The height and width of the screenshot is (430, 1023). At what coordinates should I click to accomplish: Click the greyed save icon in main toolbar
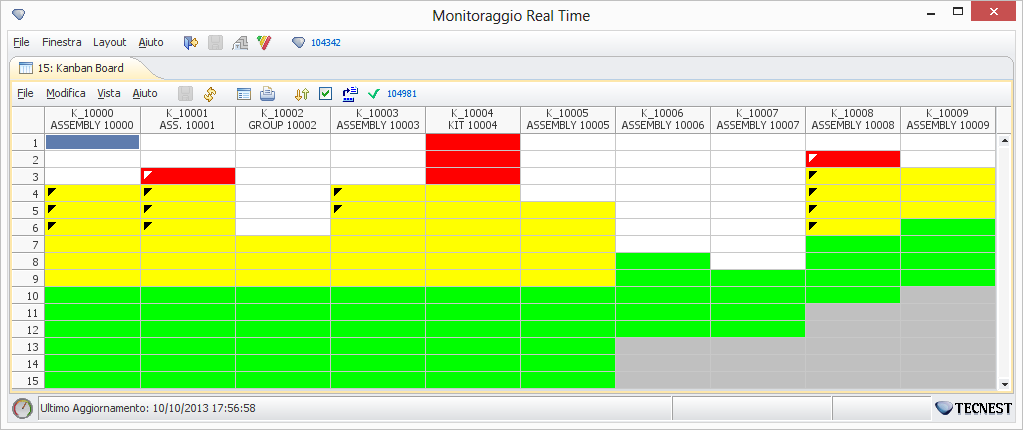[x=215, y=43]
